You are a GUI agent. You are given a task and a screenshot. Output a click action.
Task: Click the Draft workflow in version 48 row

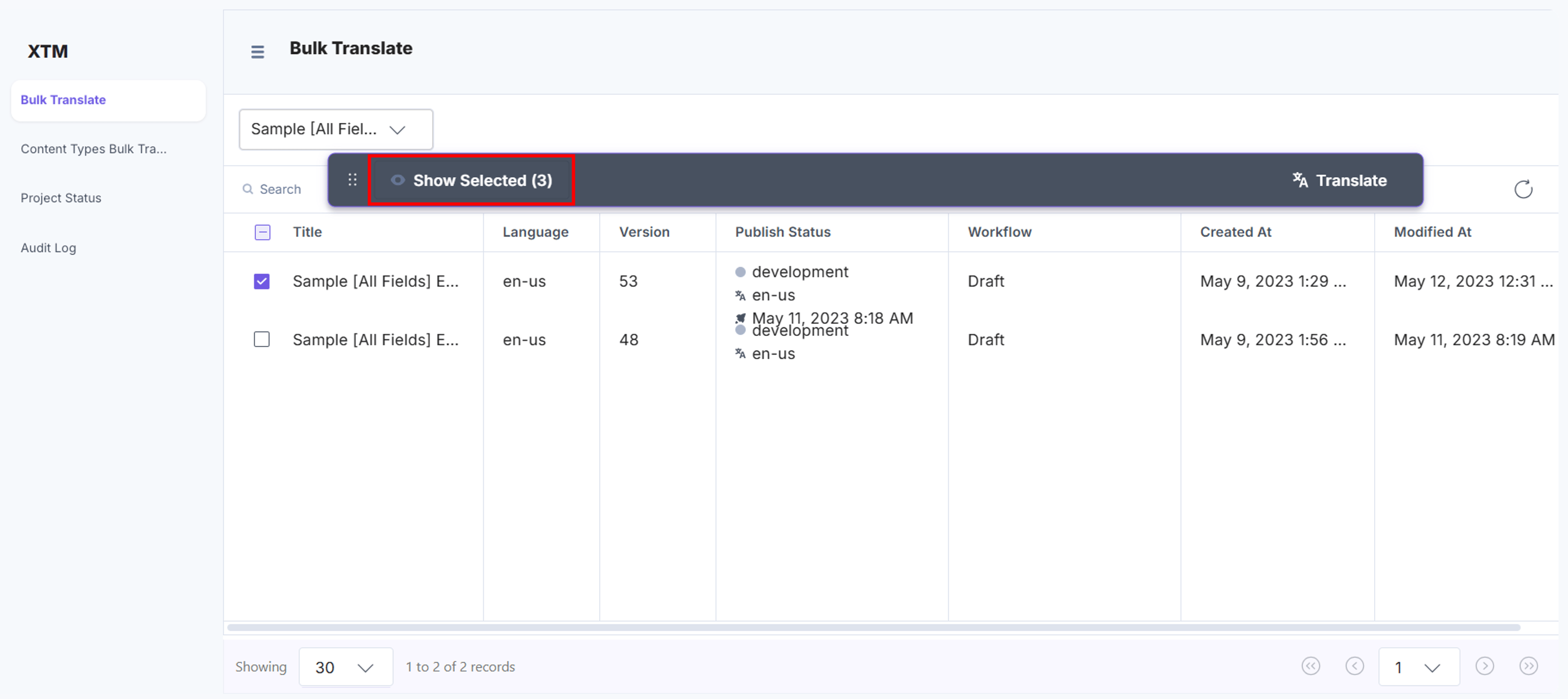click(x=985, y=340)
